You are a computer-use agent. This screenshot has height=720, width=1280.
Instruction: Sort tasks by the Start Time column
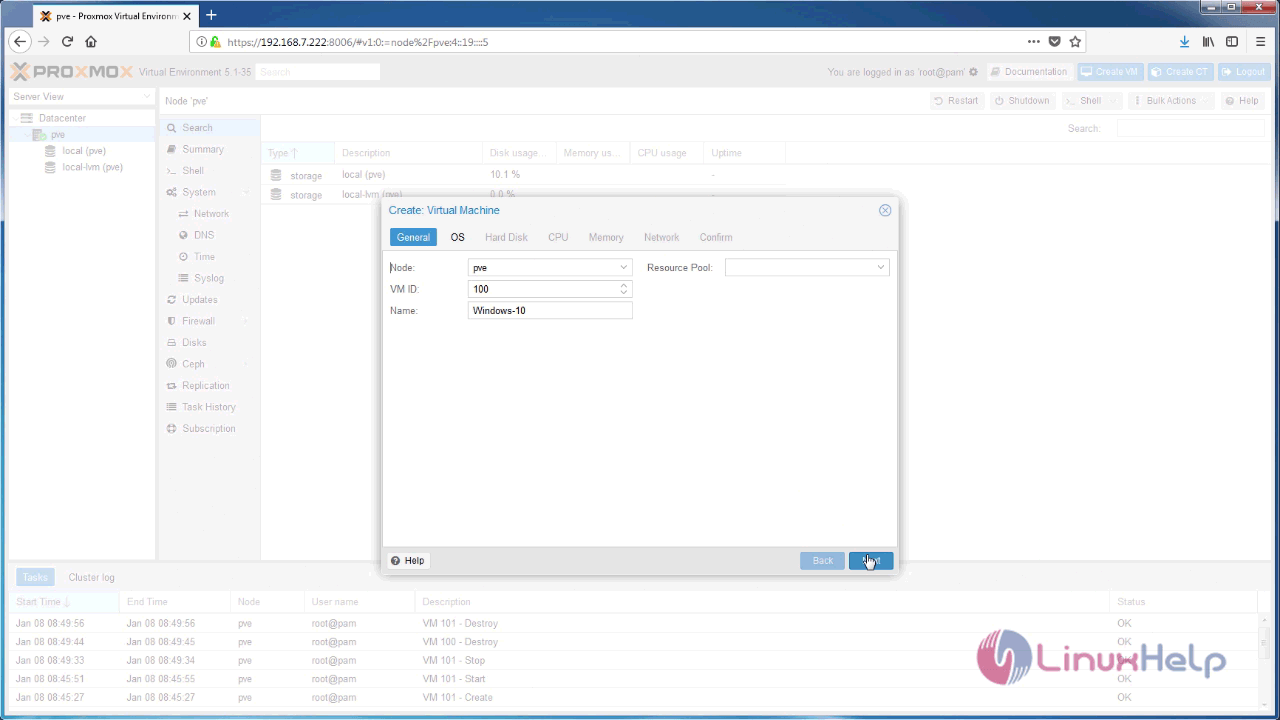pos(63,602)
